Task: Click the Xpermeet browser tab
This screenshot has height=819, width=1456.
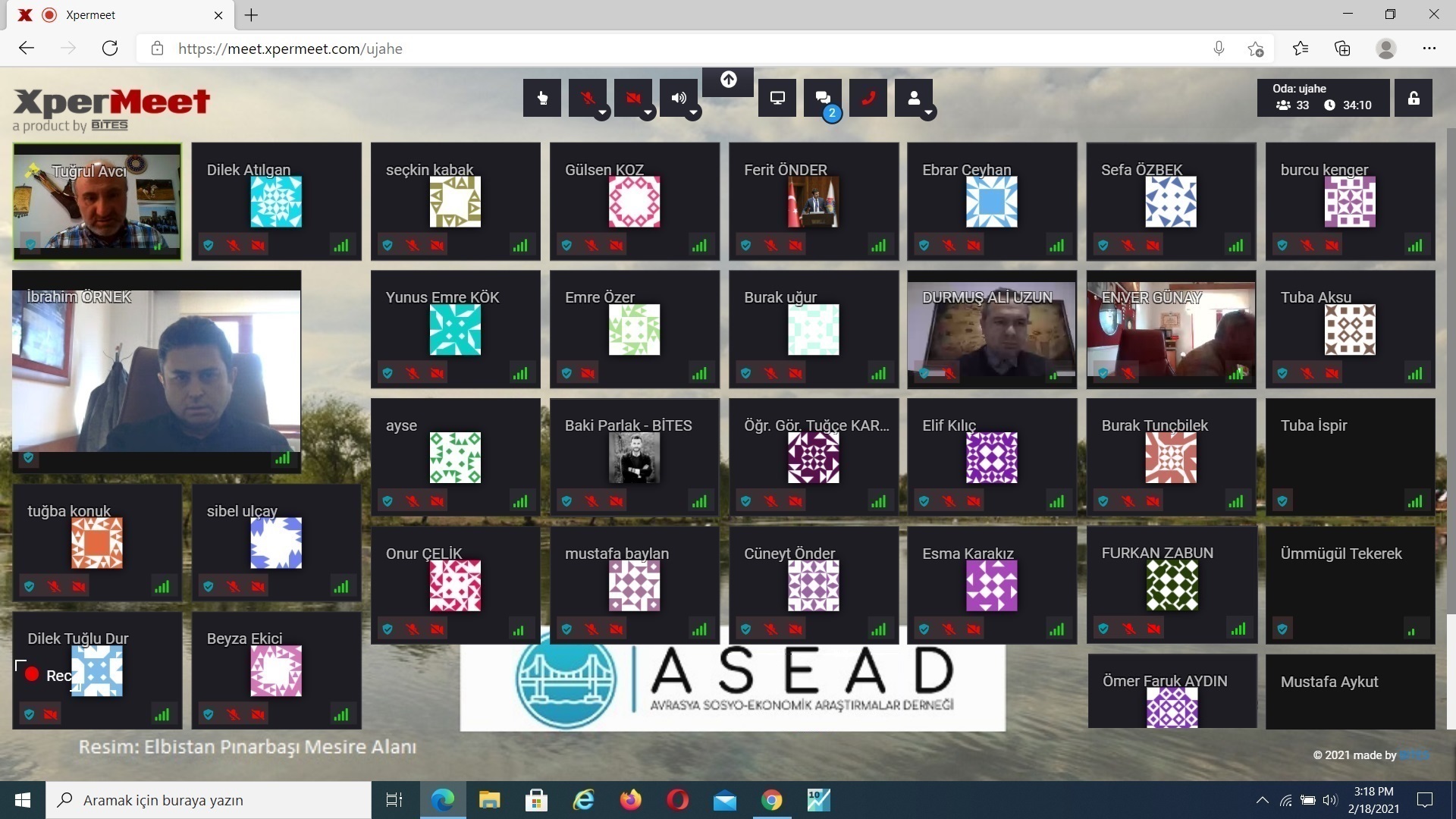Action: click(114, 15)
